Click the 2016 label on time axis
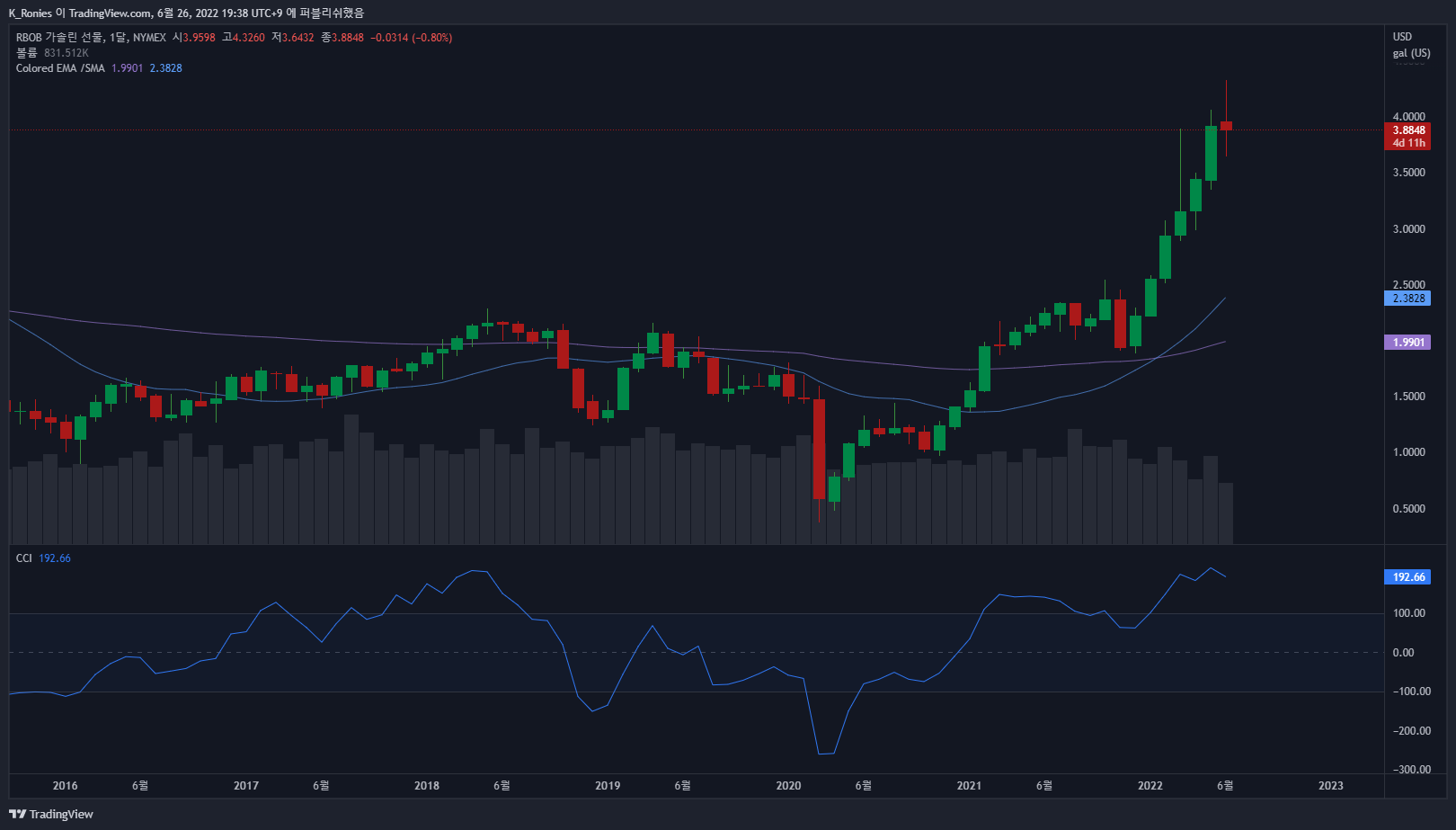This screenshot has width=1456, height=830. (x=65, y=786)
